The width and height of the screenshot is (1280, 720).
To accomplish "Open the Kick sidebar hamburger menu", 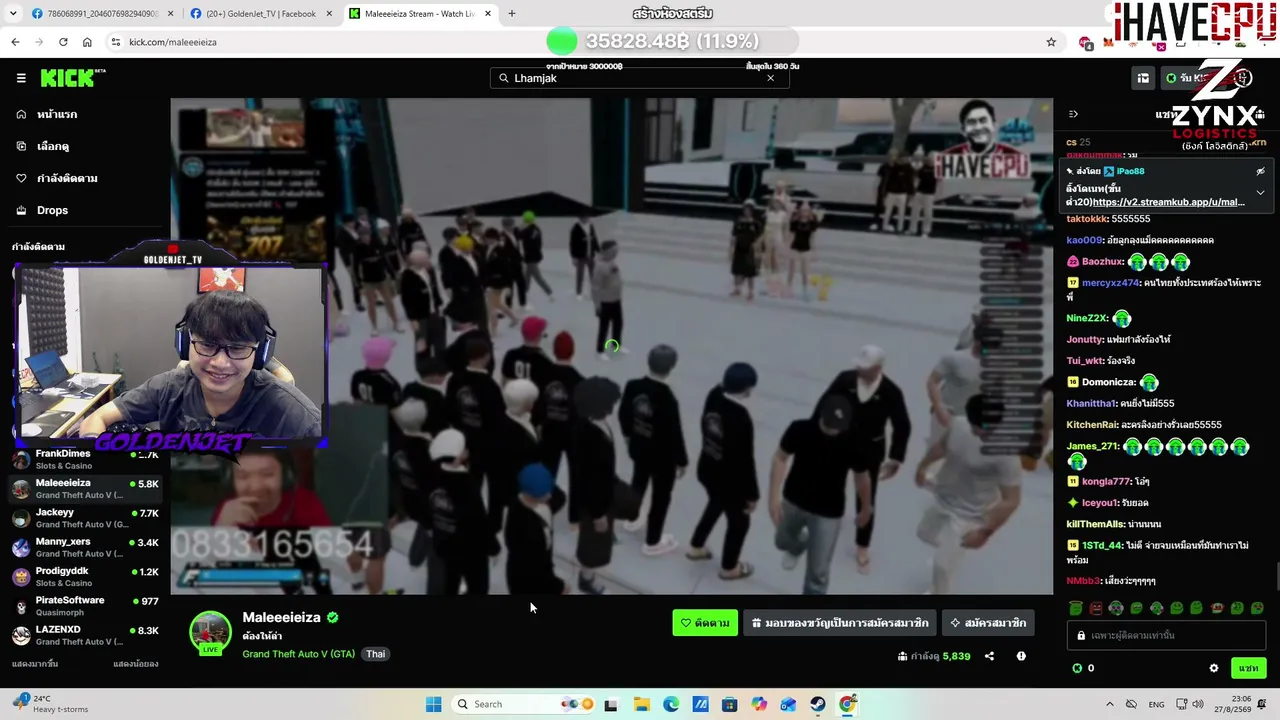I will pyautogui.click(x=21, y=78).
